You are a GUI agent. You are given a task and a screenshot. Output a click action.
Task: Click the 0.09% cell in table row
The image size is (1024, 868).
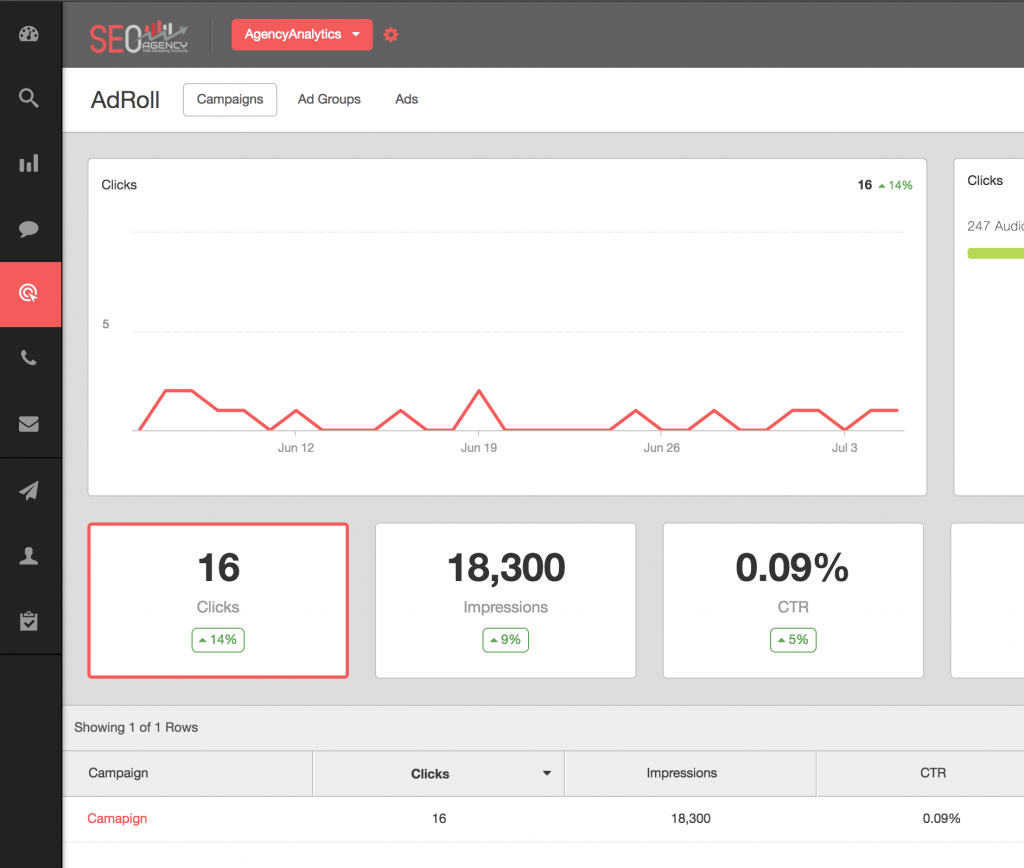point(941,818)
